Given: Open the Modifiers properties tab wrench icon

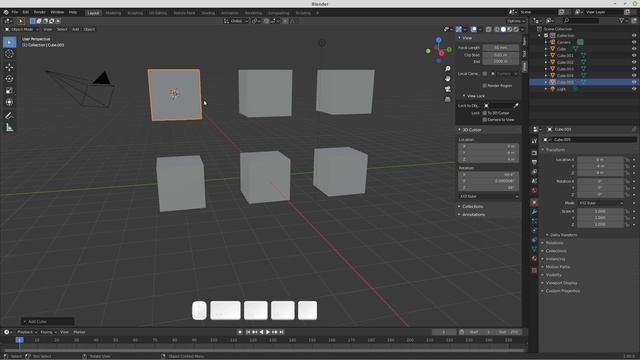Looking at the screenshot, I should click(534, 212).
